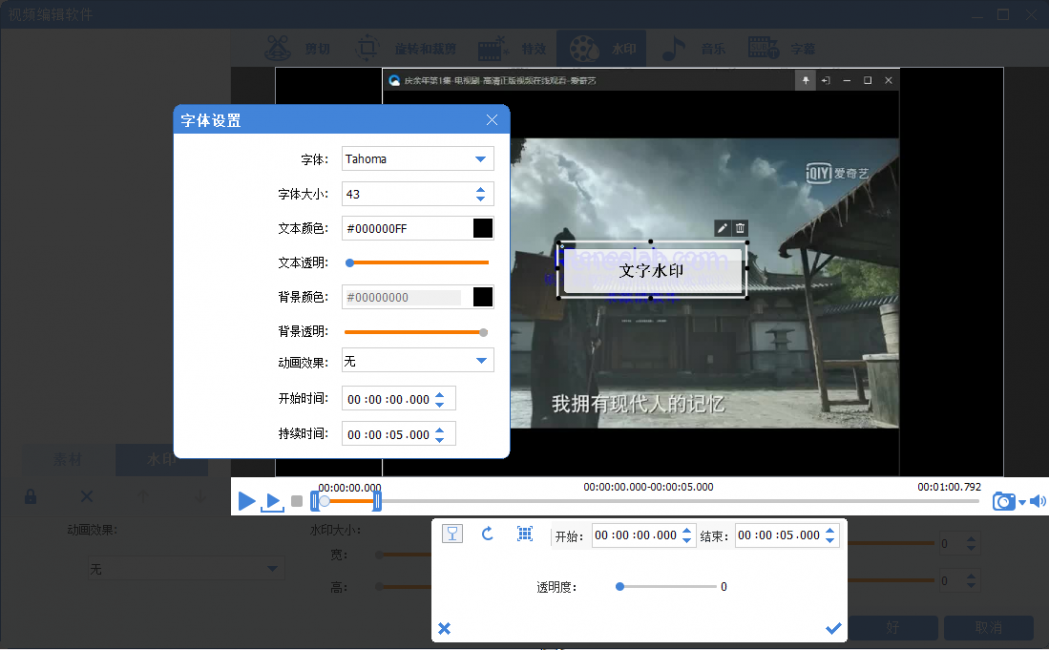
Task: Click the pencil edit icon above the watermark
Action: [722, 228]
